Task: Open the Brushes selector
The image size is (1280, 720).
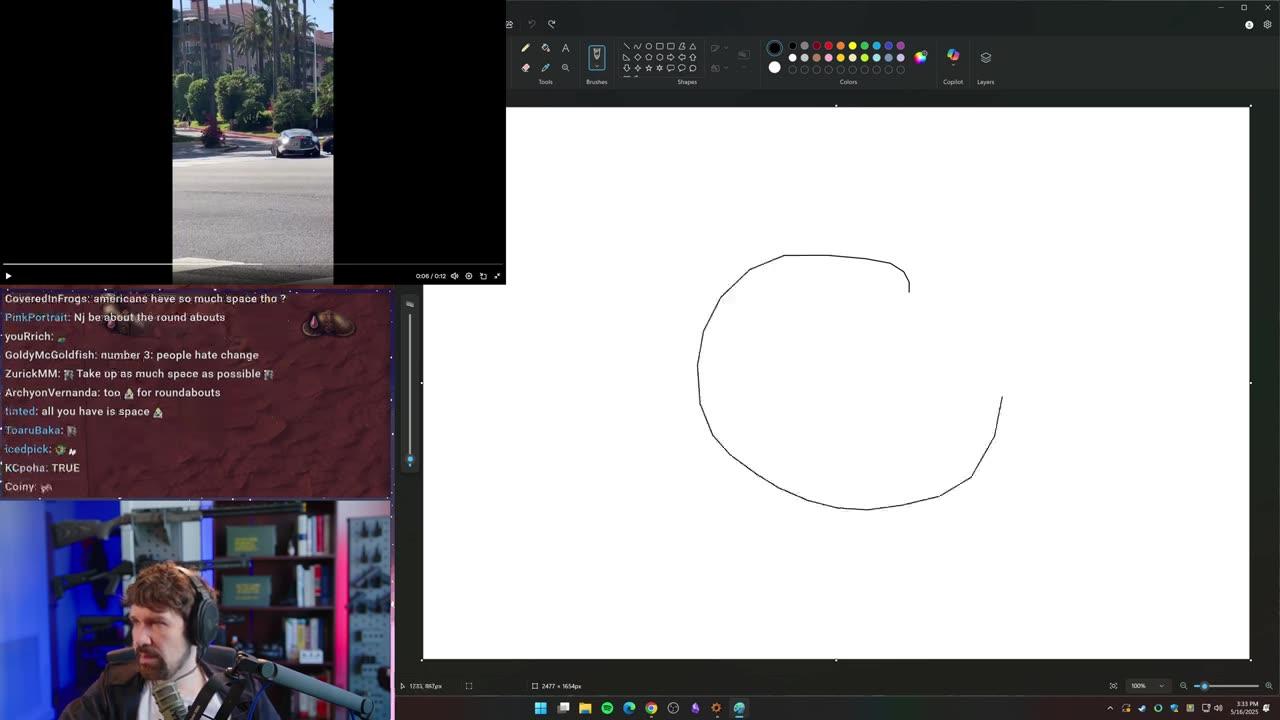Action: tap(597, 58)
